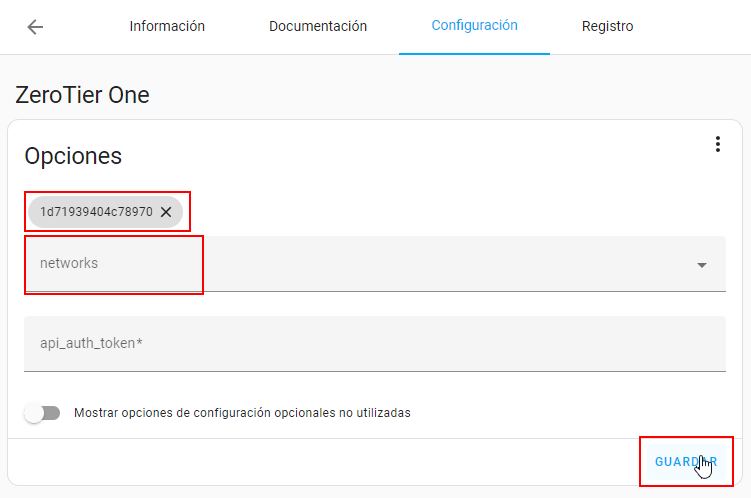Image resolution: width=751 pixels, height=498 pixels.
Task: Click the 'networks' placeholder label
Action: 69,263
